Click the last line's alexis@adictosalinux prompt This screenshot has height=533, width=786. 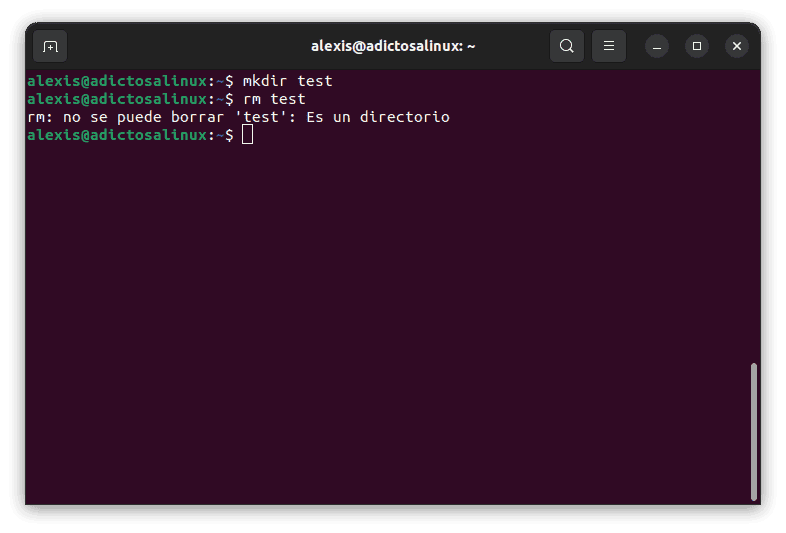point(117,135)
